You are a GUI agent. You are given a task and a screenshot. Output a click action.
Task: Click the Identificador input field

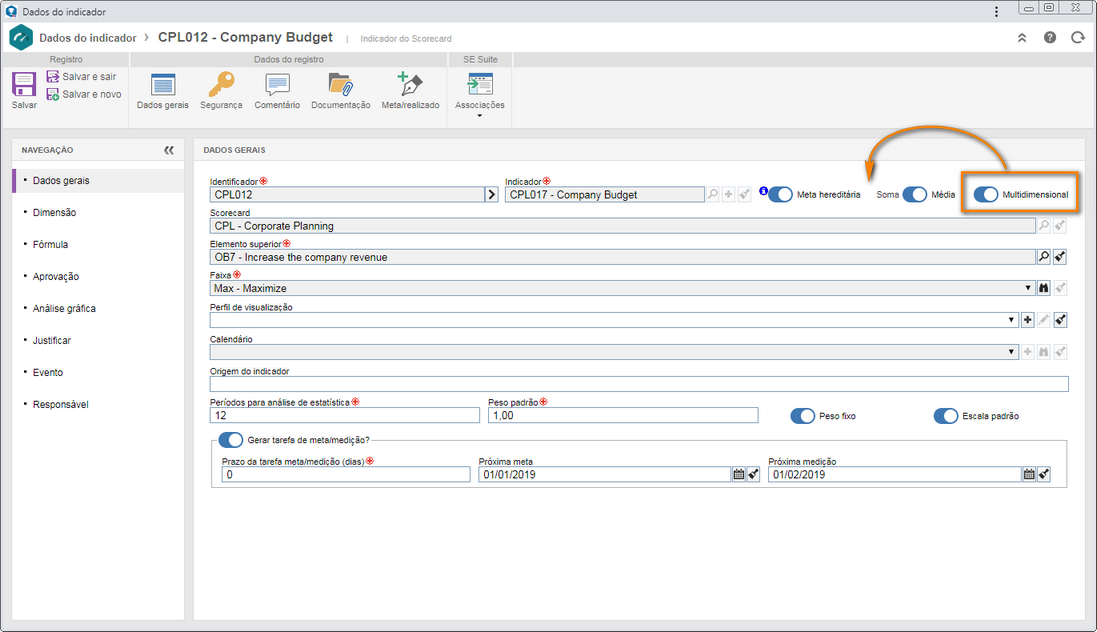click(x=347, y=195)
